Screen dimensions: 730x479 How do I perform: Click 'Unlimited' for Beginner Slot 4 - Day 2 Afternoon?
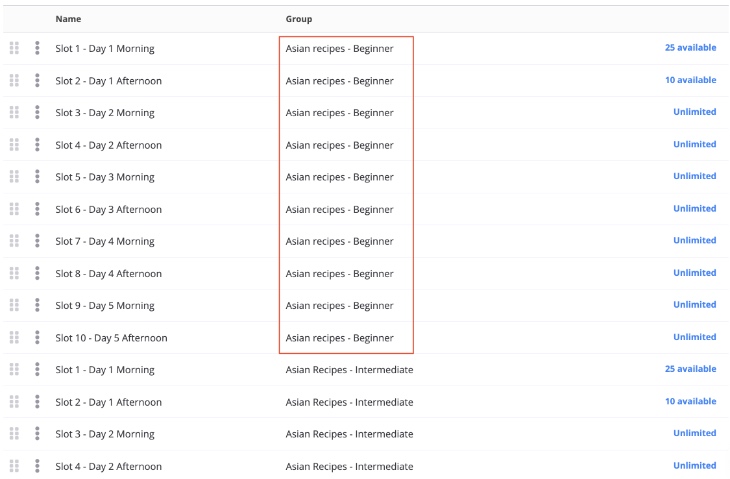click(x=695, y=144)
